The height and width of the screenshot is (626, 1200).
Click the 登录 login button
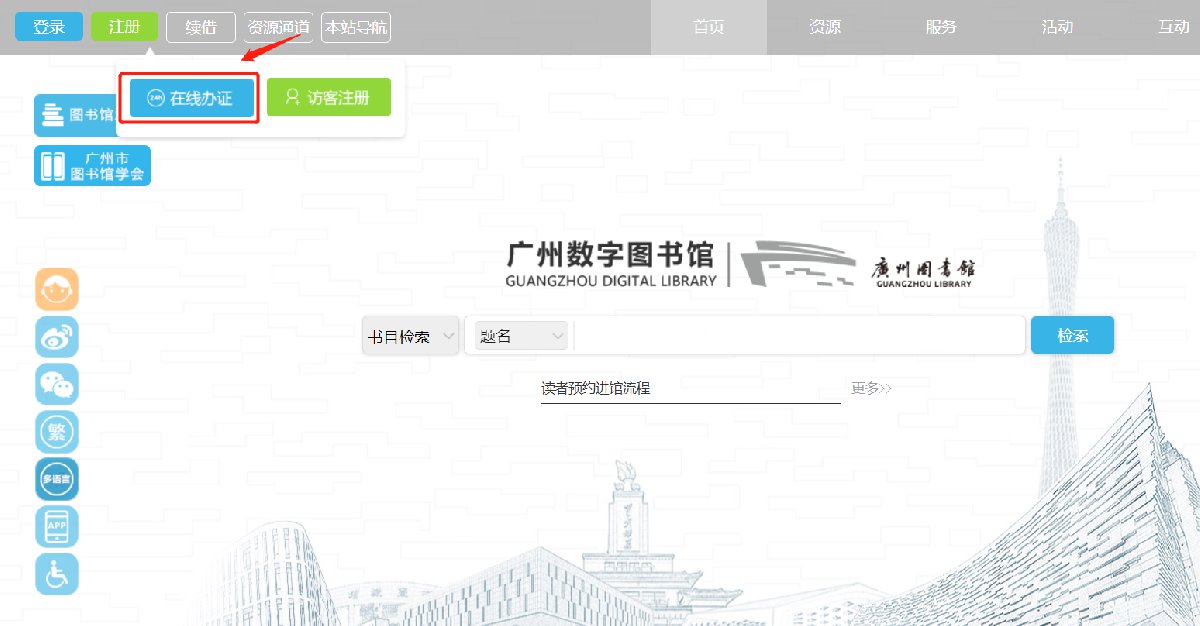tap(49, 27)
